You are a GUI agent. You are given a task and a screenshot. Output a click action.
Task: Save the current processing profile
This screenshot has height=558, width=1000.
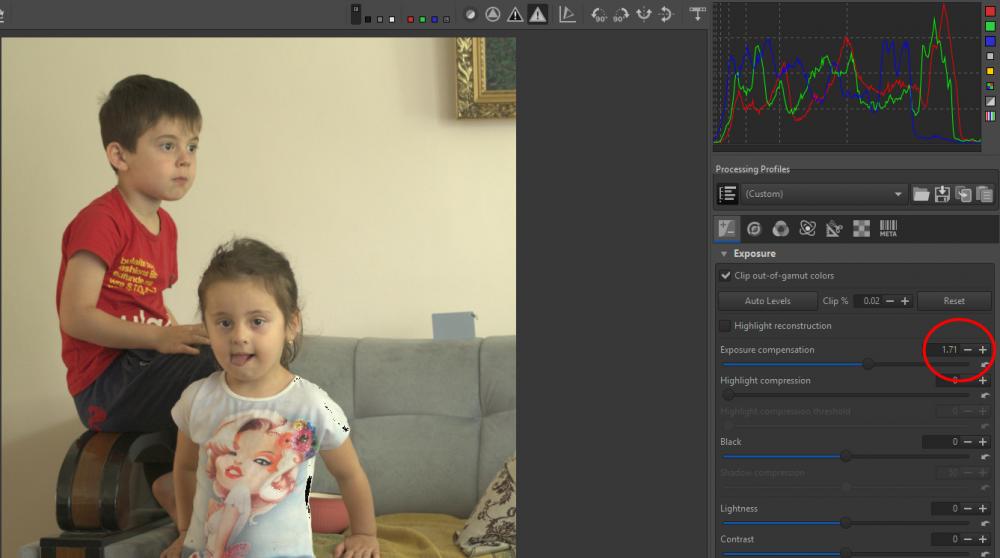tap(942, 194)
